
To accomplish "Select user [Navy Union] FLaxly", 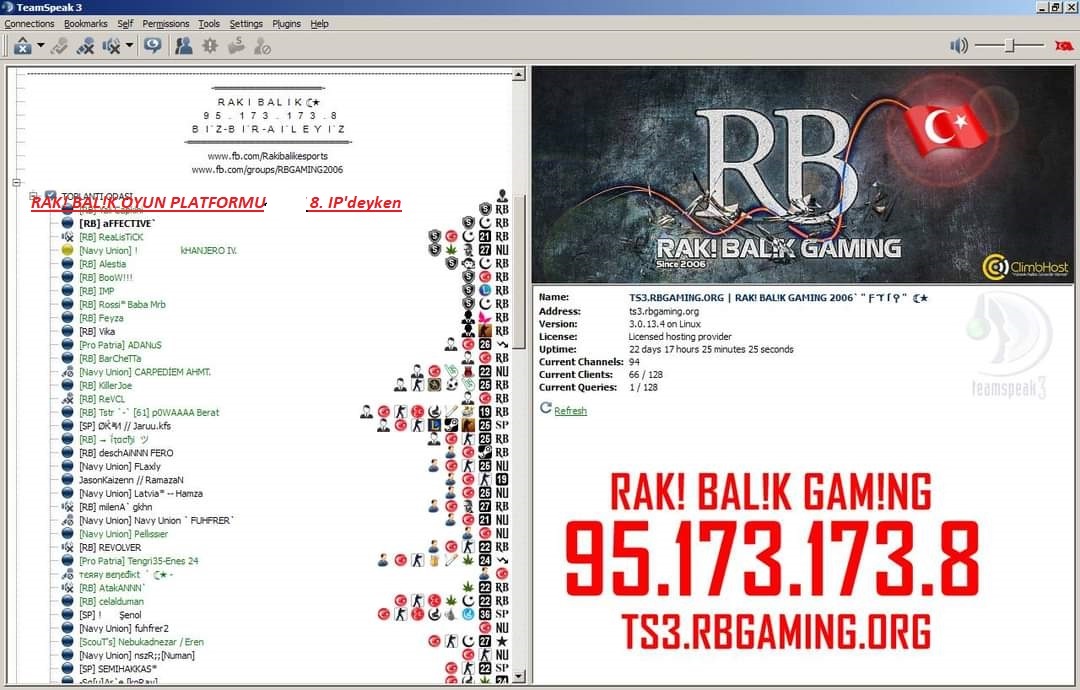I will (120, 466).
